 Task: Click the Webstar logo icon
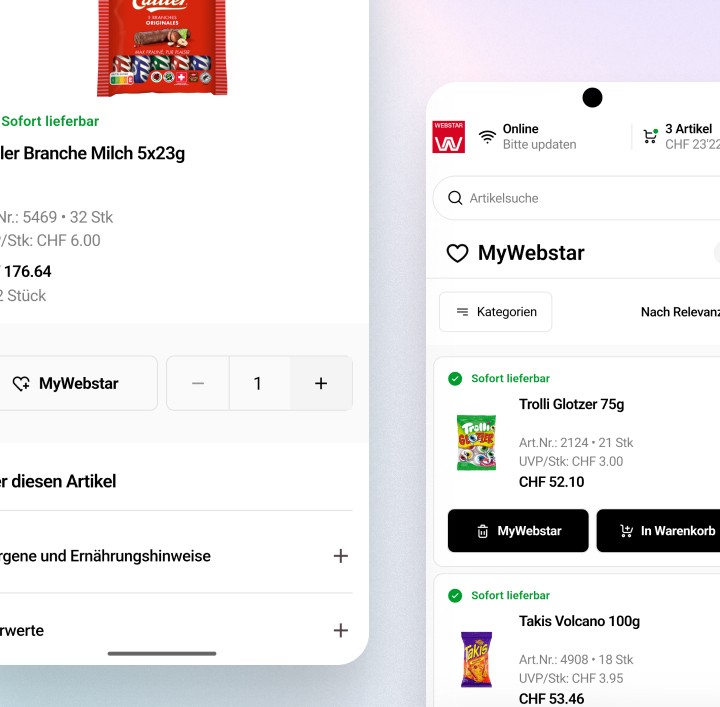tap(448, 137)
